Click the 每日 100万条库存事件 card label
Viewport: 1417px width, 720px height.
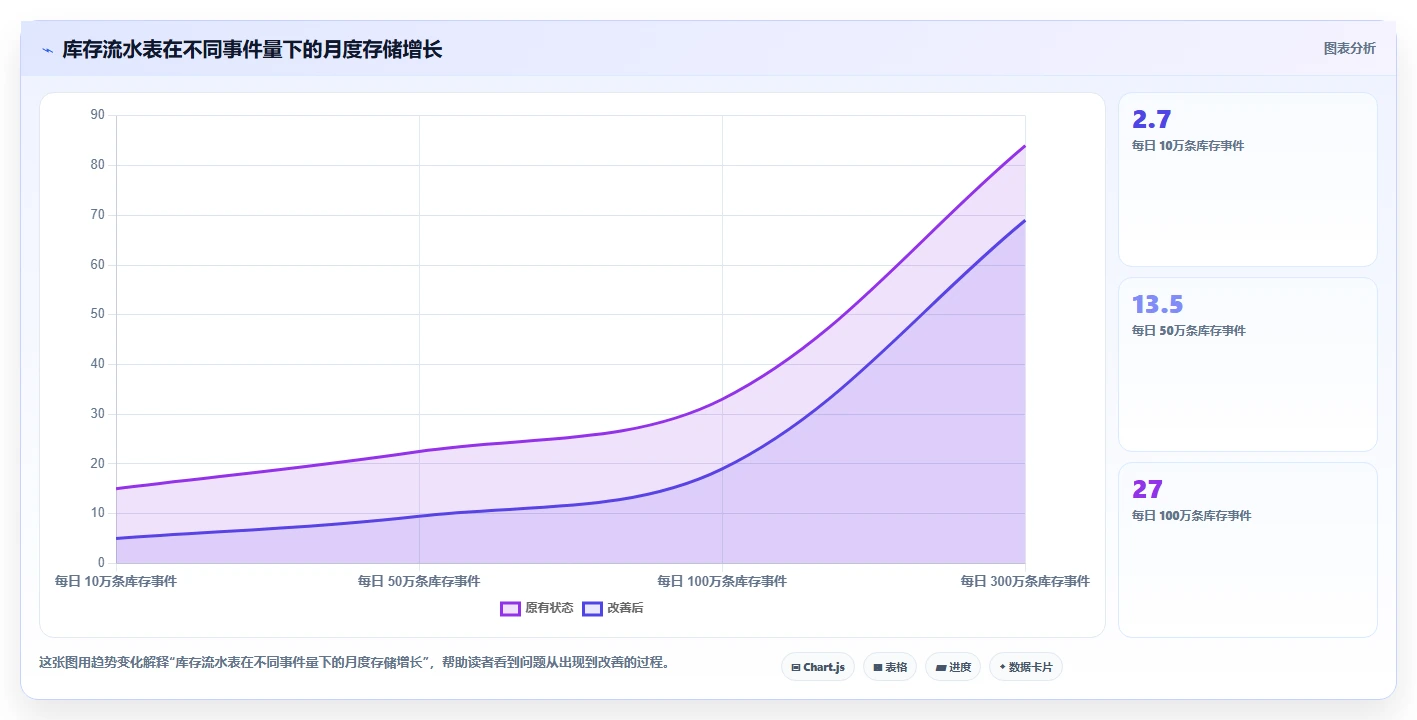(x=1191, y=516)
